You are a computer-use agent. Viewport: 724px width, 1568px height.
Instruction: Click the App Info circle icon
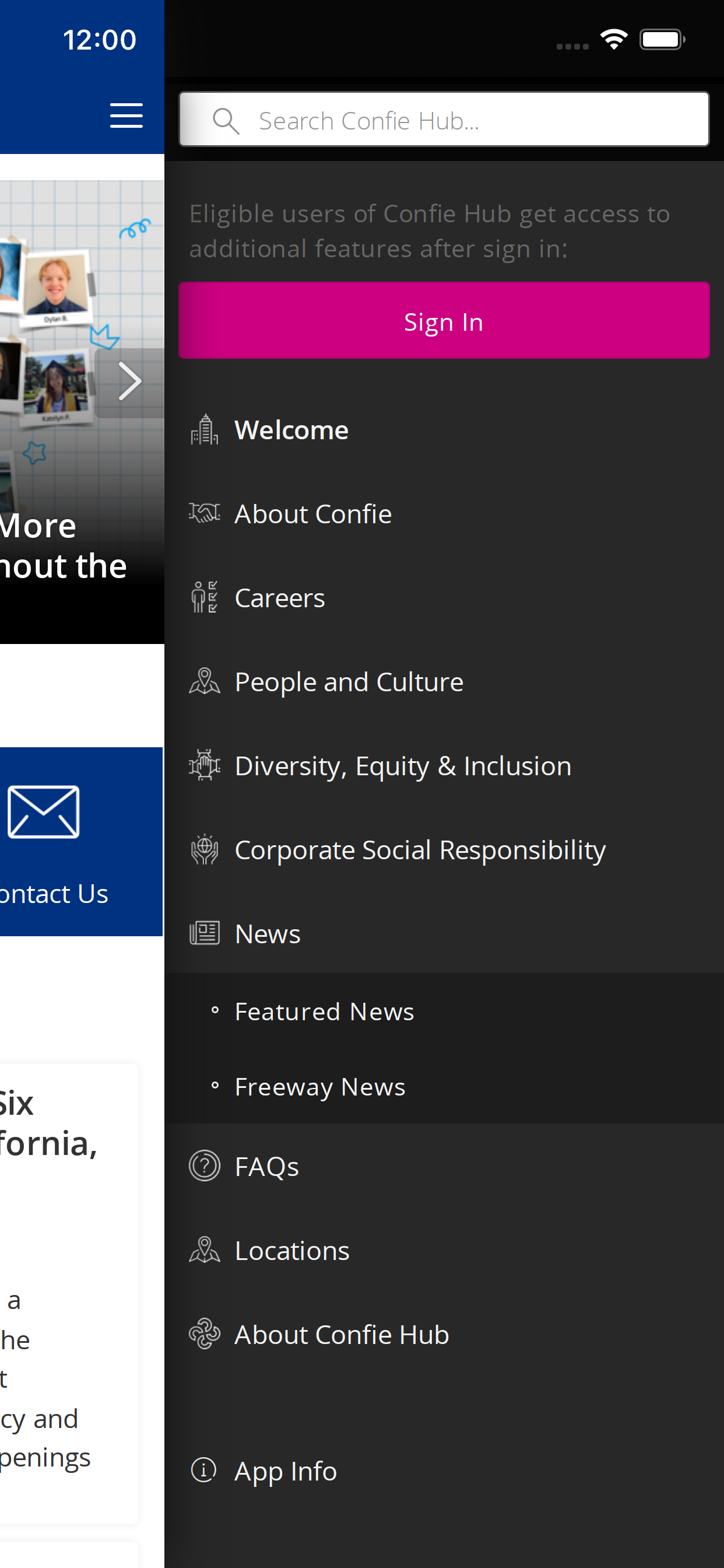(x=204, y=1470)
